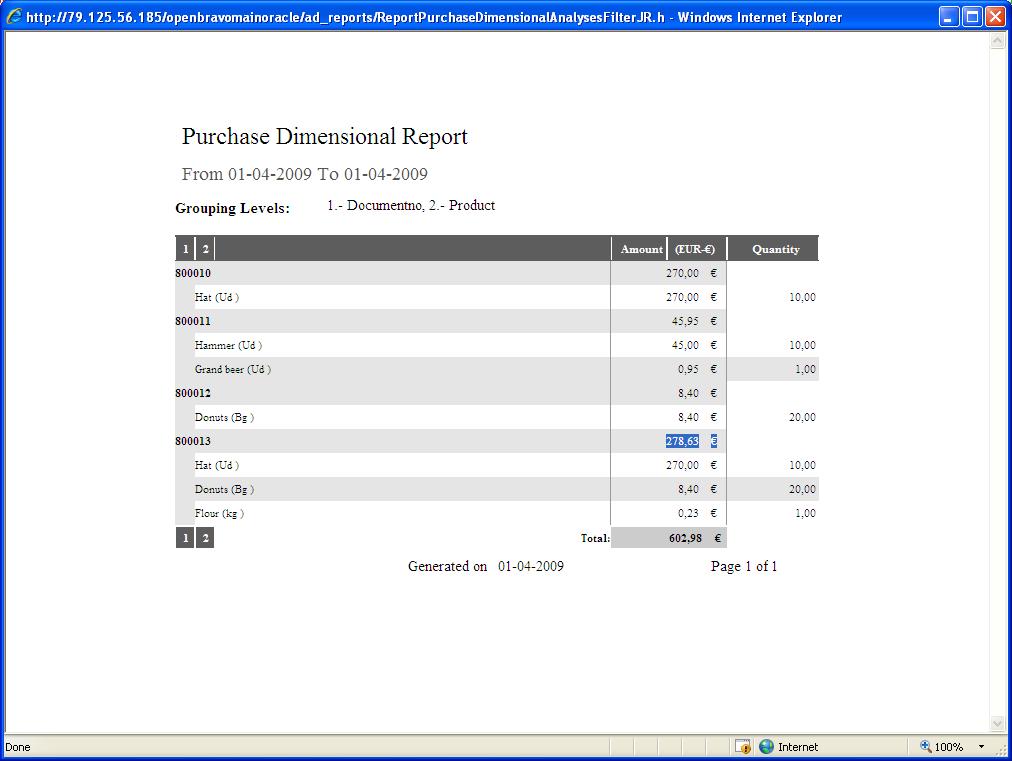The width and height of the screenshot is (1012, 761).
Task: Click the Flour (kg) product line
Action: click(219, 513)
